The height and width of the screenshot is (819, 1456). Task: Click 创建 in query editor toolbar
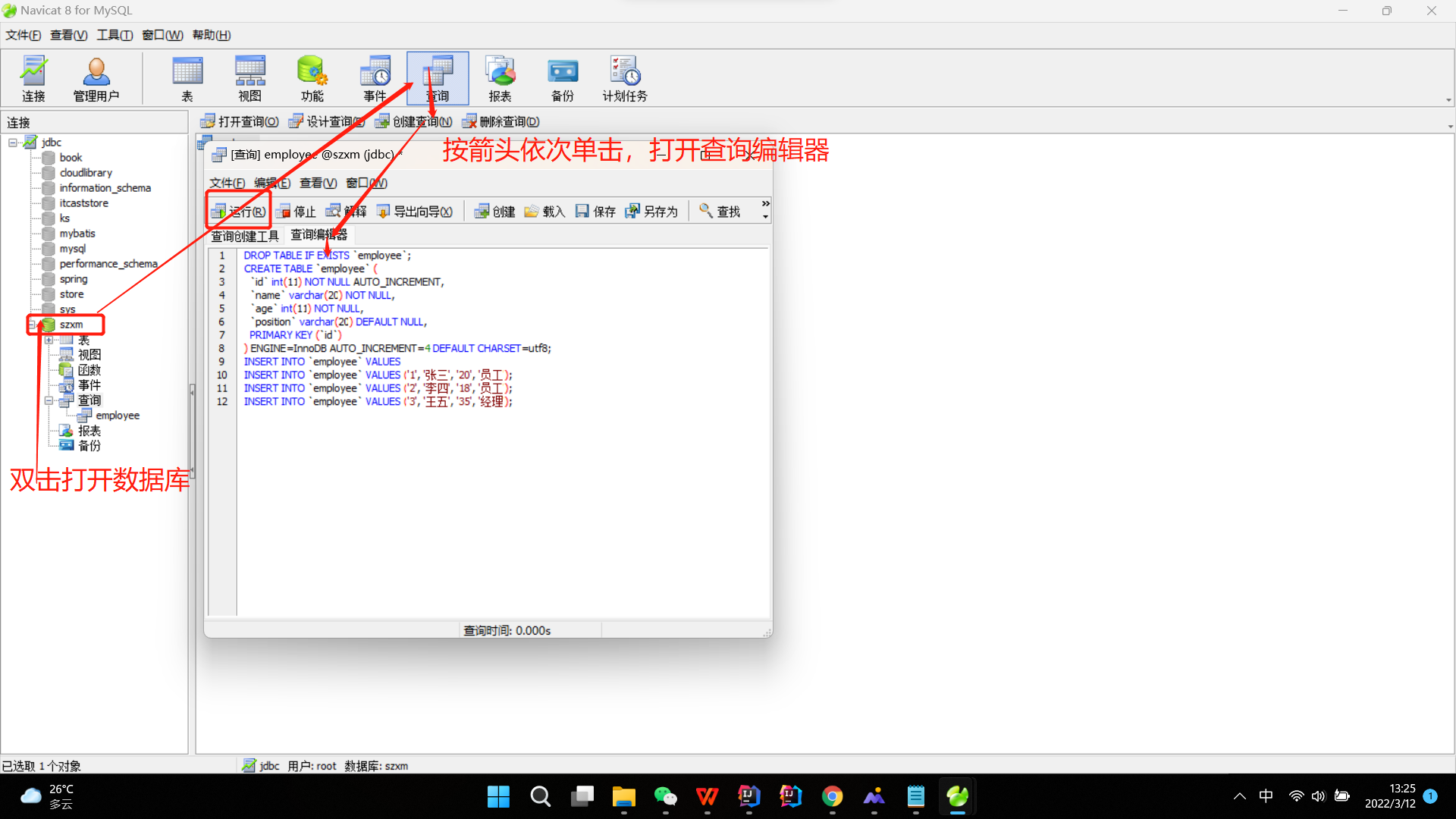(x=495, y=212)
